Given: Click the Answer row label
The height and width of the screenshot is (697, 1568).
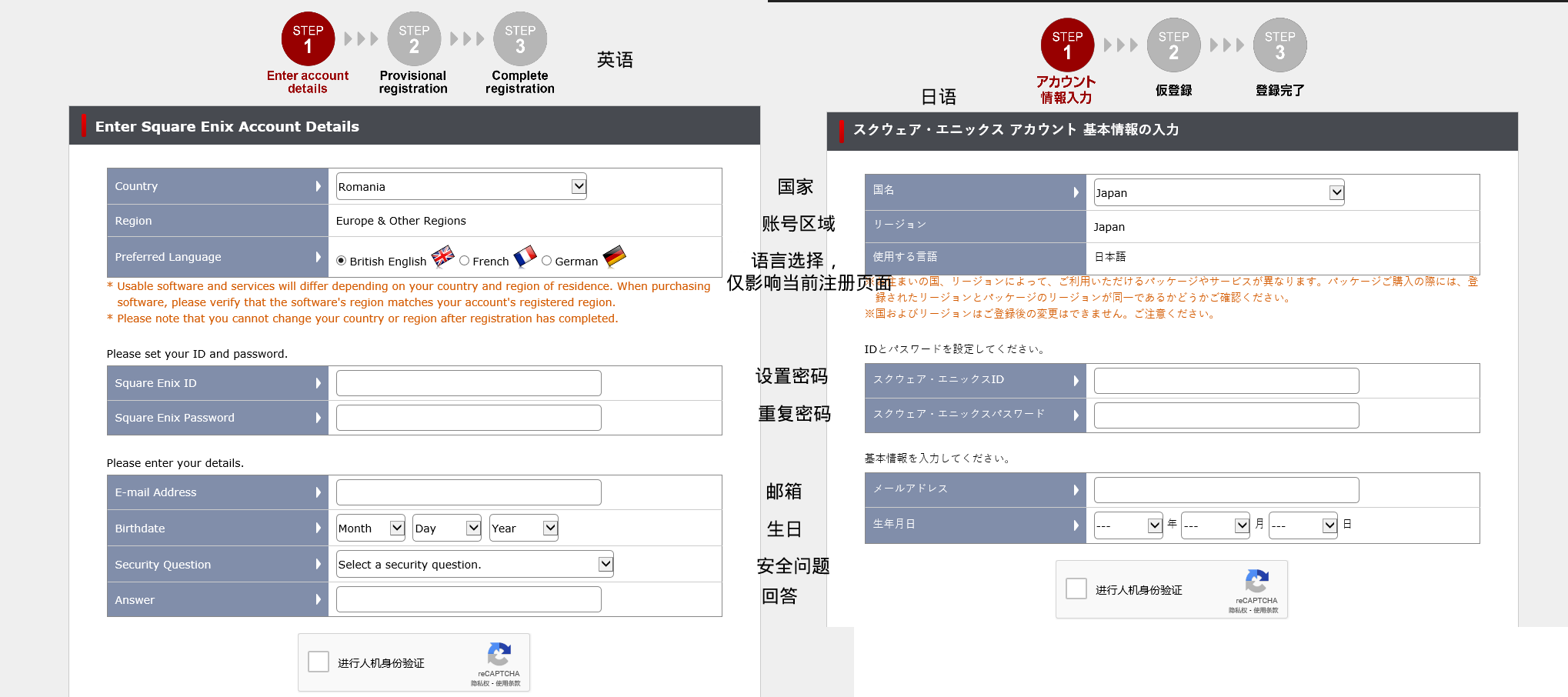Looking at the screenshot, I should click(135, 600).
